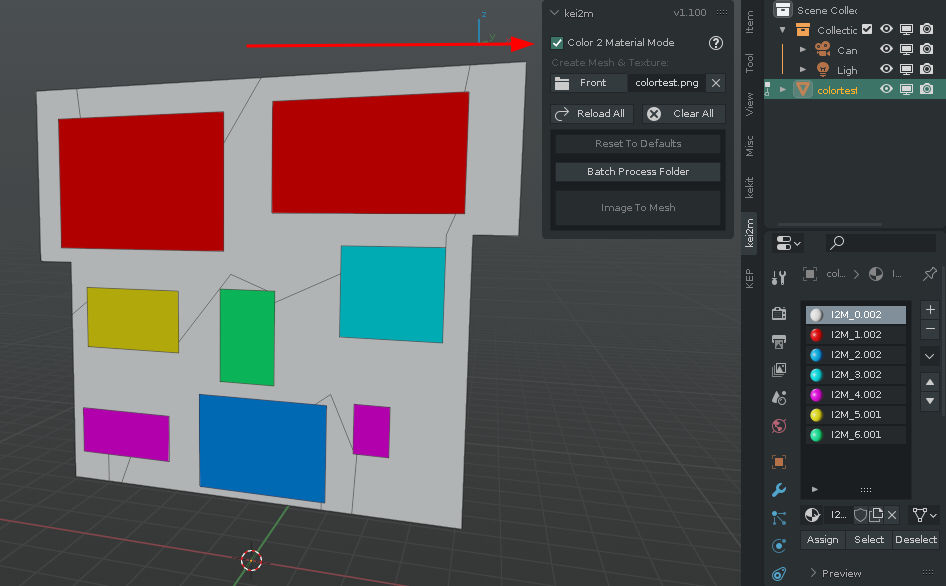Viewport: 946px width, 586px height.
Task: Open the Render properties tab icon
Action: click(x=779, y=313)
